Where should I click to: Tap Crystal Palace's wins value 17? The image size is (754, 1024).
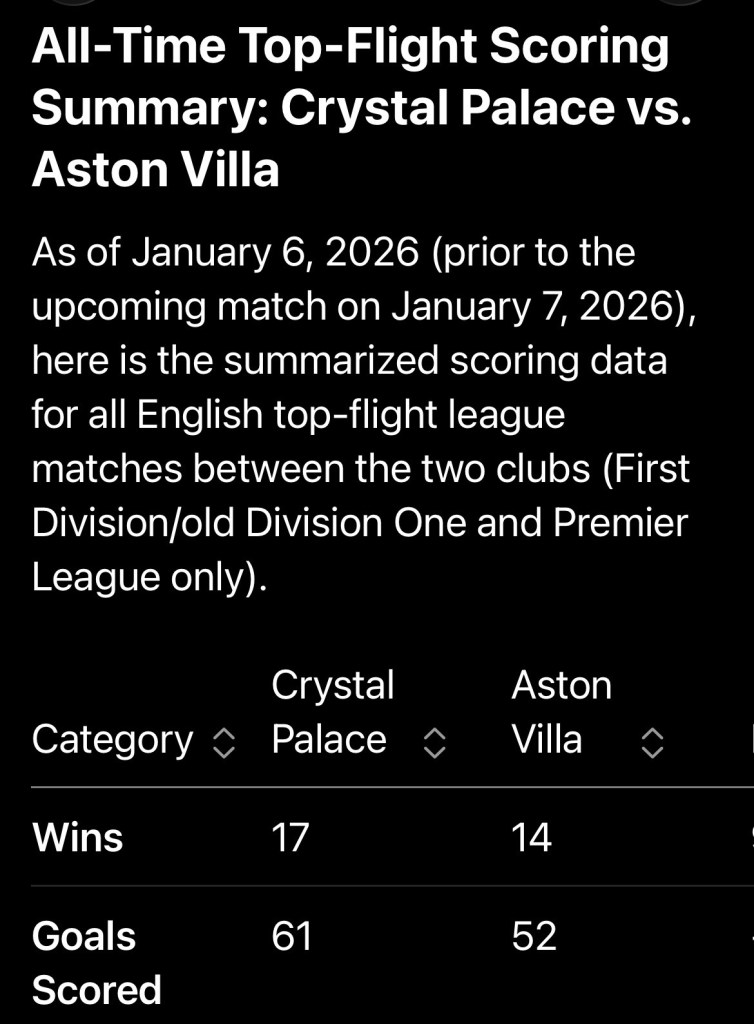tap(290, 837)
